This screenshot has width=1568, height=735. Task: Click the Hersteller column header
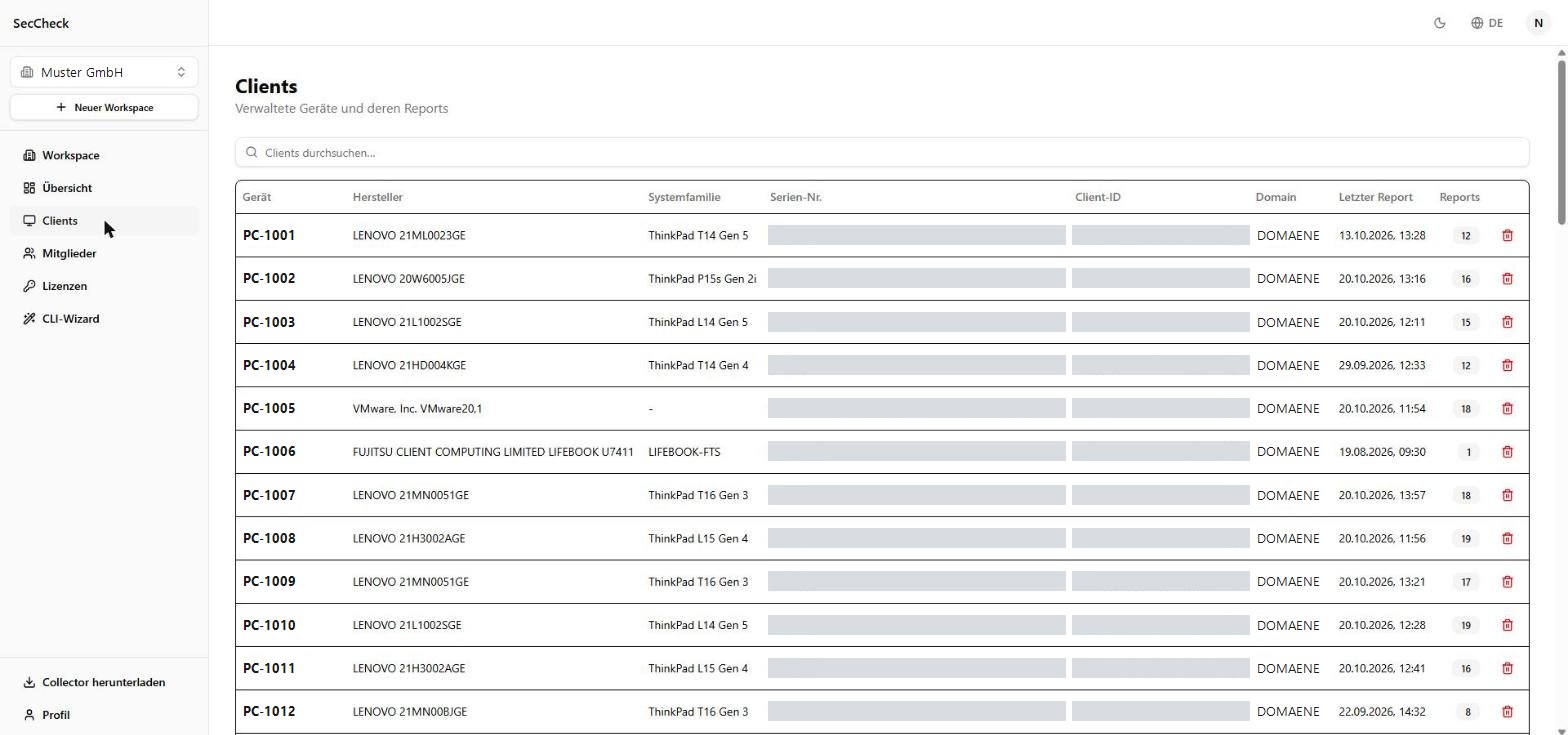click(378, 197)
